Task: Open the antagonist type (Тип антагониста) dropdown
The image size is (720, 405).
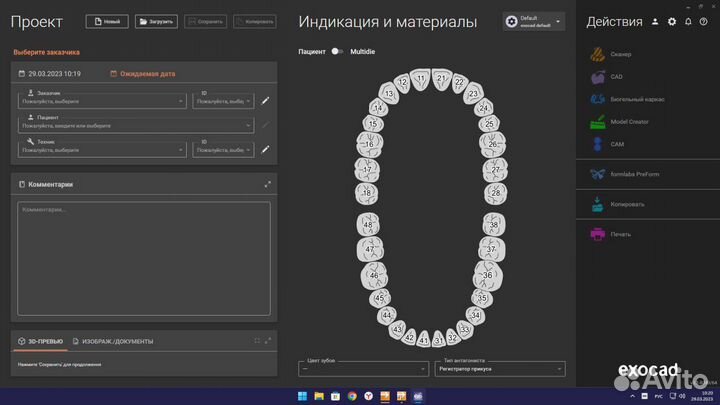Action: (500, 369)
